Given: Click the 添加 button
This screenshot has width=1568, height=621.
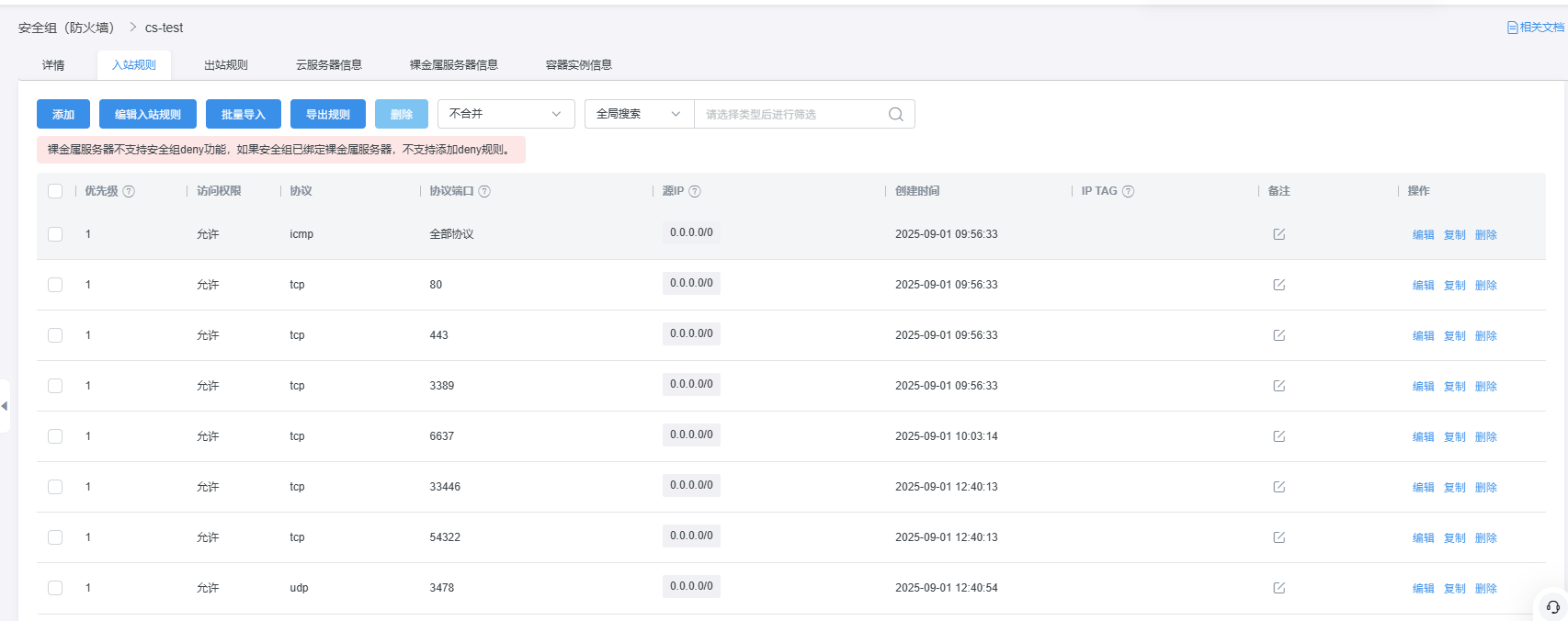Looking at the screenshot, I should coord(63,114).
